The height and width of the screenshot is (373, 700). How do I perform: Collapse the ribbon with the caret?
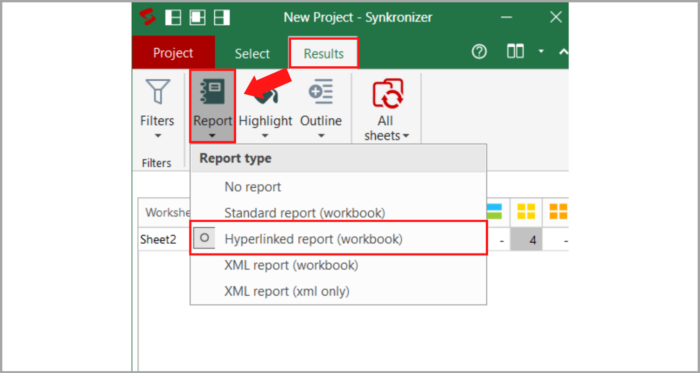tap(563, 52)
